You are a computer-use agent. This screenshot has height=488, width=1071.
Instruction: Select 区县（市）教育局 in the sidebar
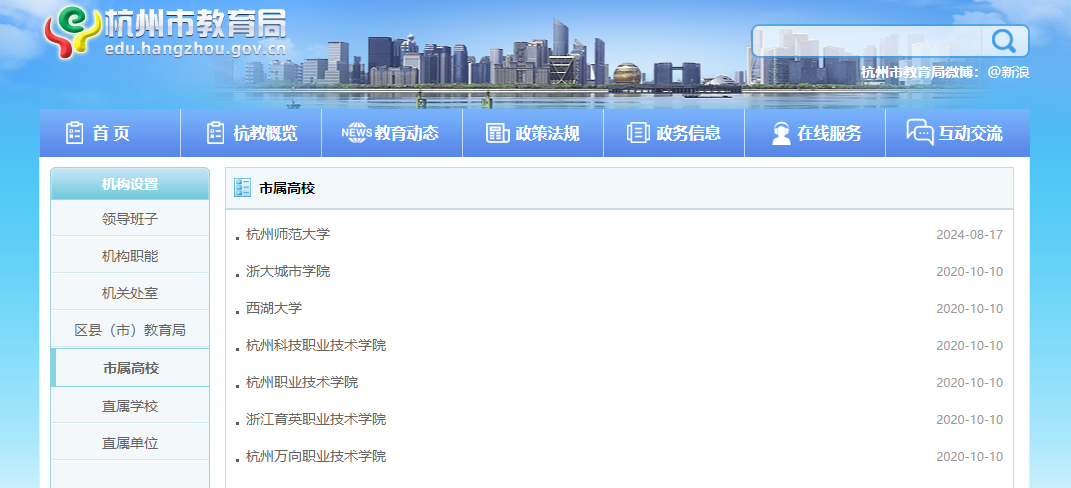click(x=130, y=330)
